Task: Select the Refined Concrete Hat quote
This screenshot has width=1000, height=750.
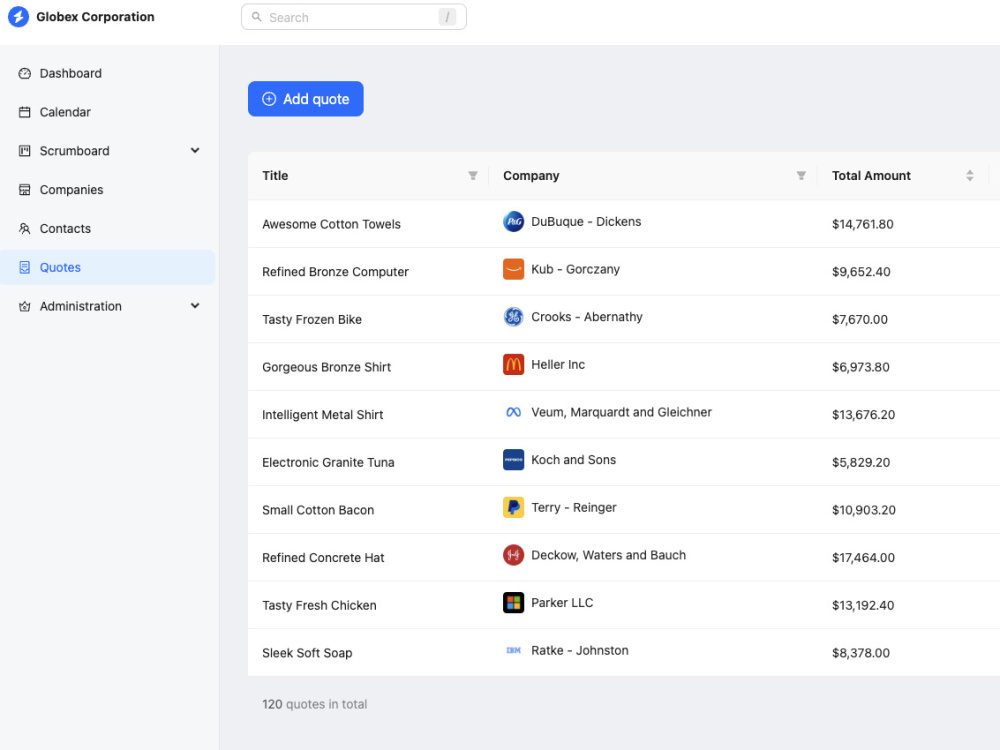Action: (x=323, y=558)
